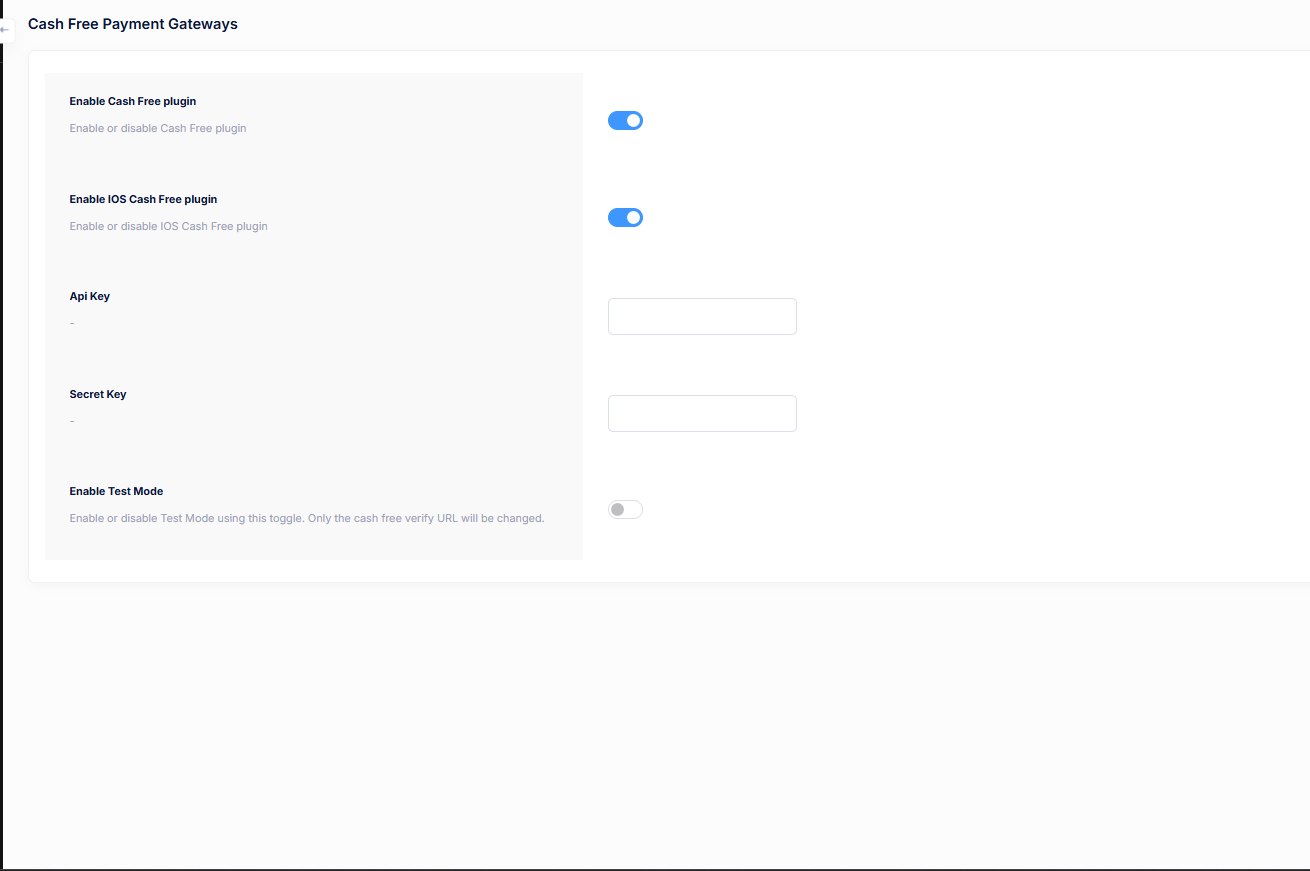Disable the Enable Cash Free plugin toggle

point(625,120)
